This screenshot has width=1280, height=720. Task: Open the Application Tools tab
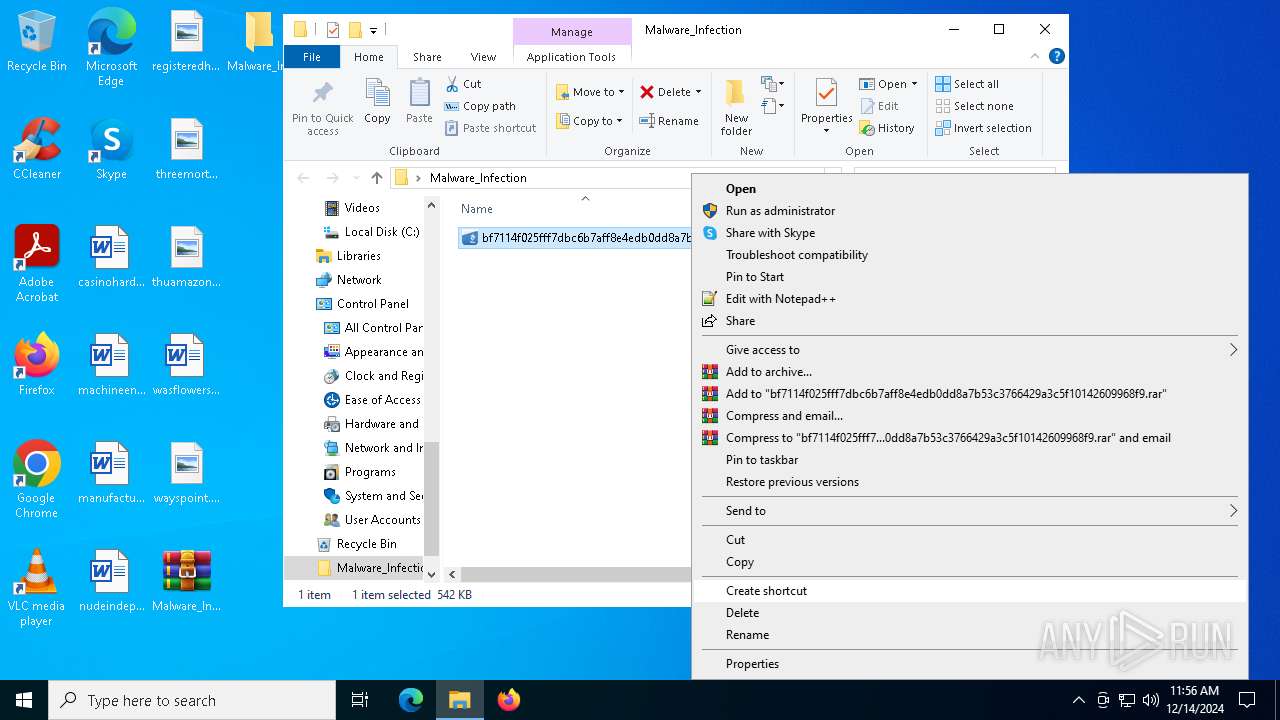[x=571, y=57]
